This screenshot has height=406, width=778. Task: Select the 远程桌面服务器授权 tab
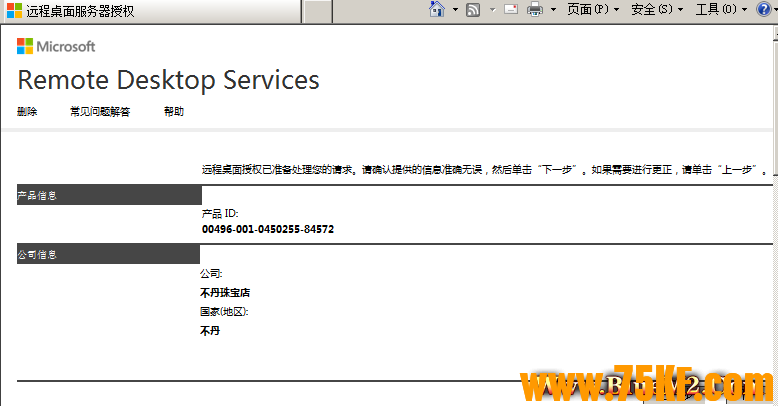[x=151, y=11]
